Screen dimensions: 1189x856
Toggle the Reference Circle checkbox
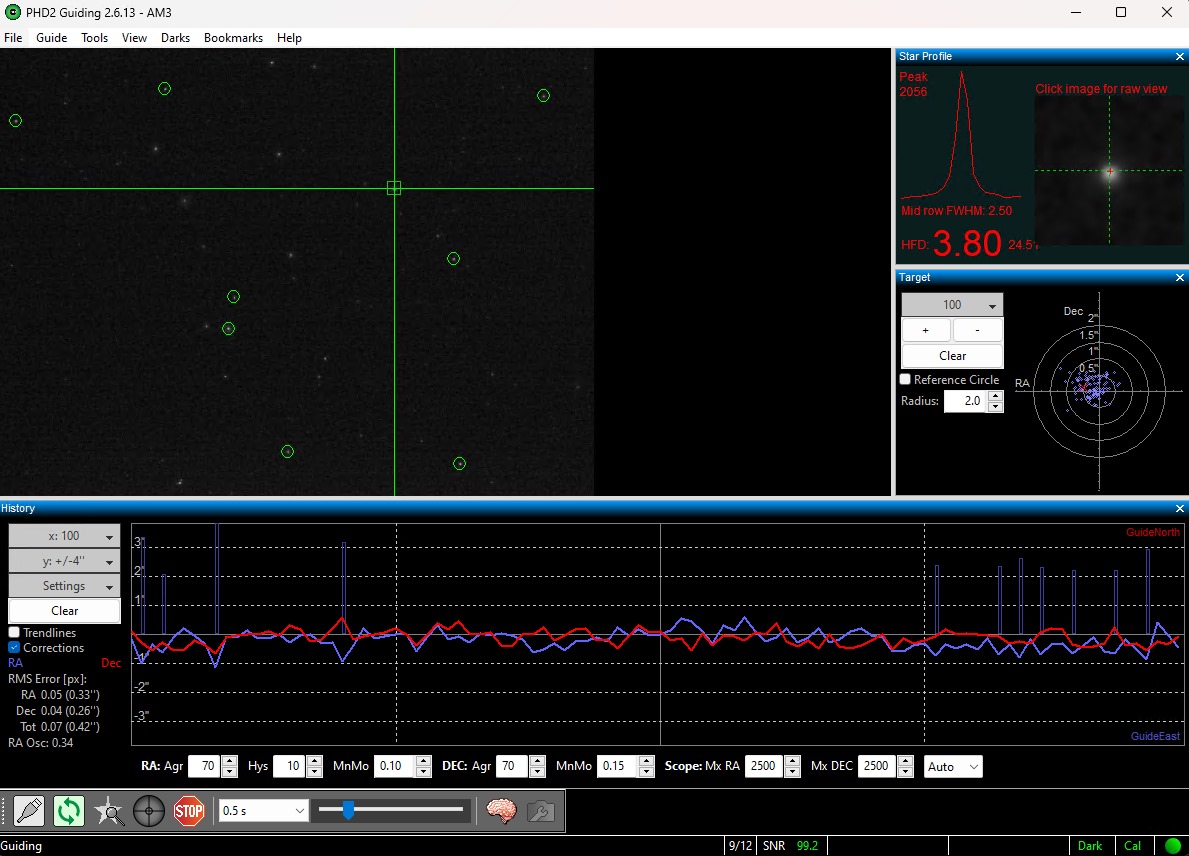[x=905, y=379]
